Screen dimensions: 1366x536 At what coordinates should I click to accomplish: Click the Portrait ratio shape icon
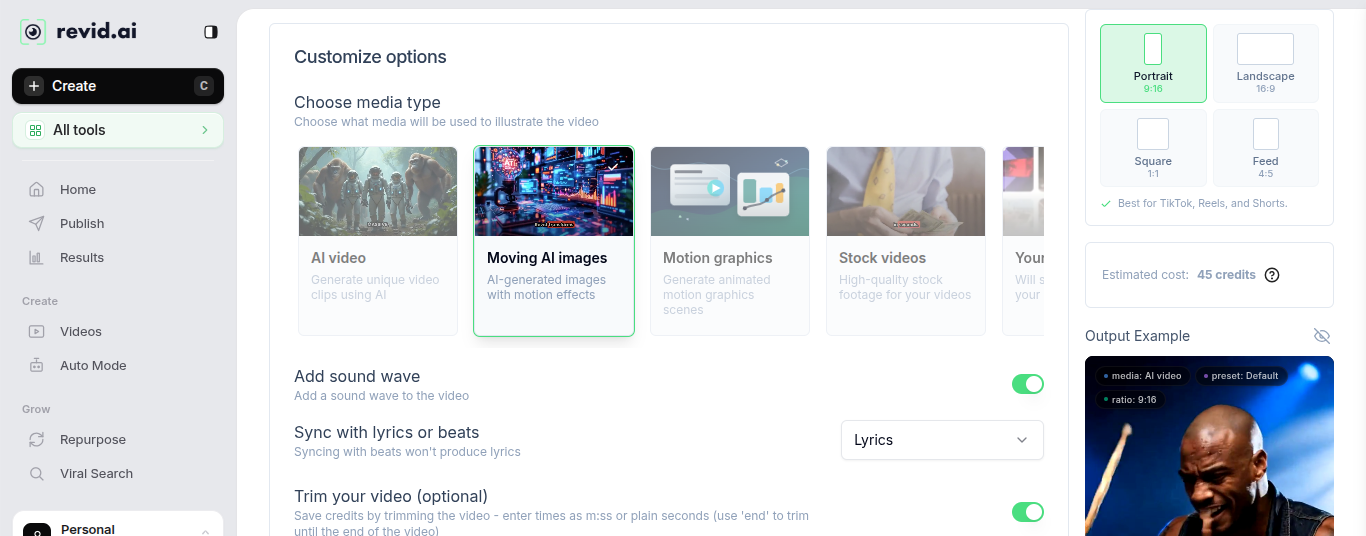[1153, 49]
